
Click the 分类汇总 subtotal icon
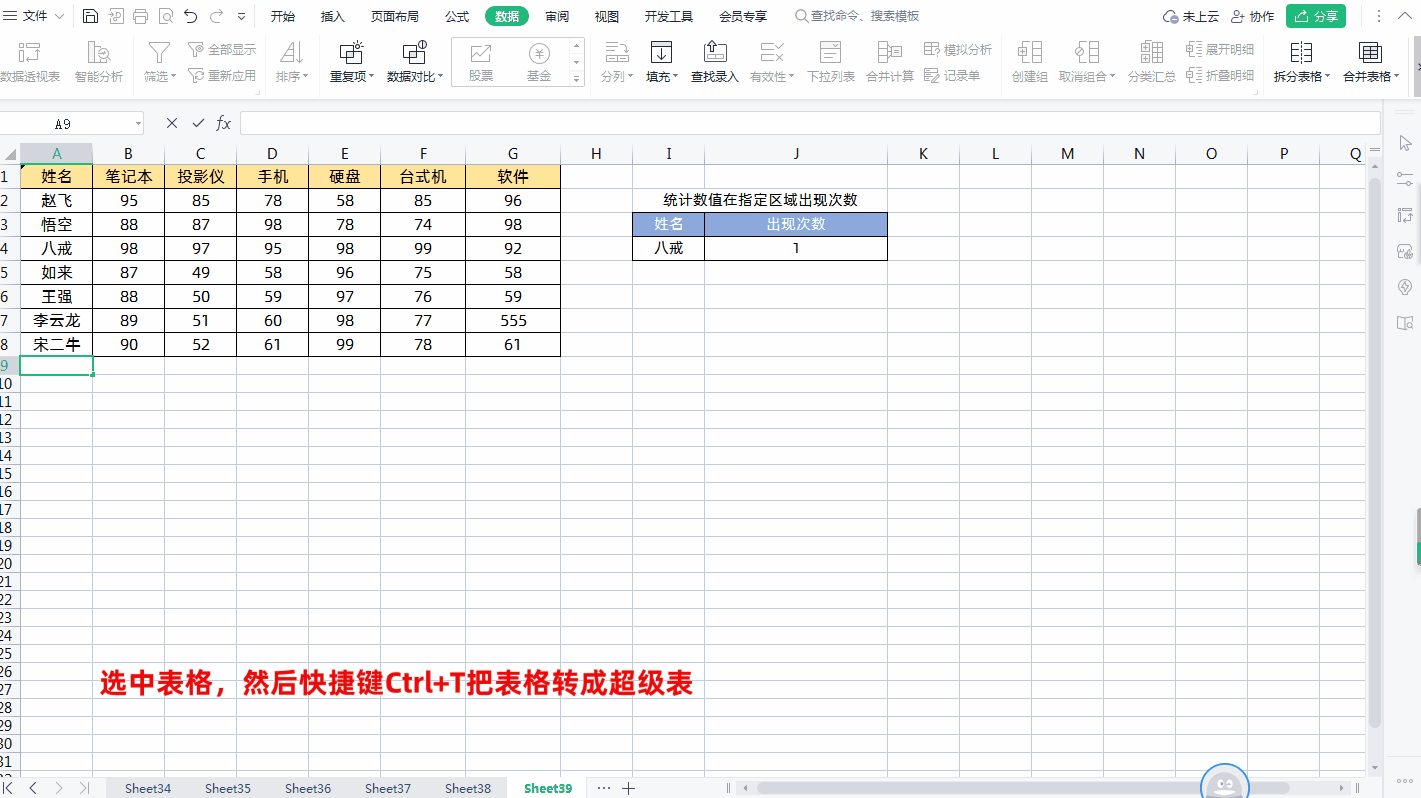coord(1152,62)
